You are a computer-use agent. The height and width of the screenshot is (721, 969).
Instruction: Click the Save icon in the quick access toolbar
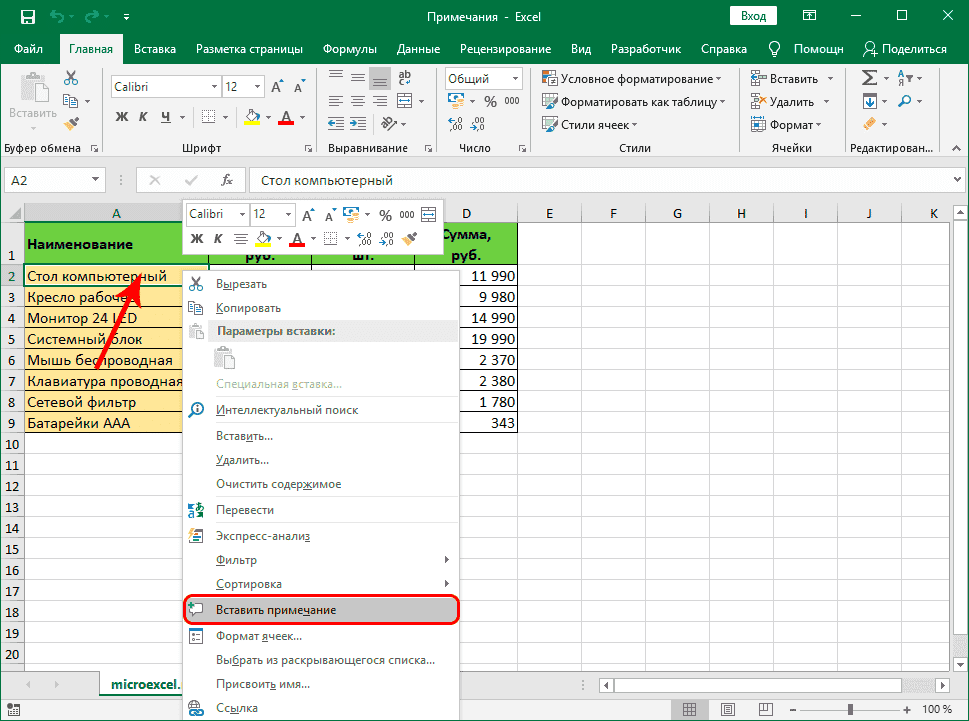(27, 17)
